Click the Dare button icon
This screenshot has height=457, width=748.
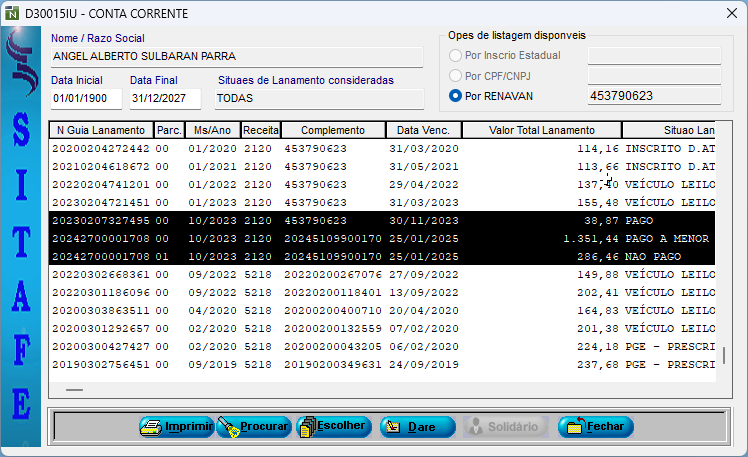393,427
